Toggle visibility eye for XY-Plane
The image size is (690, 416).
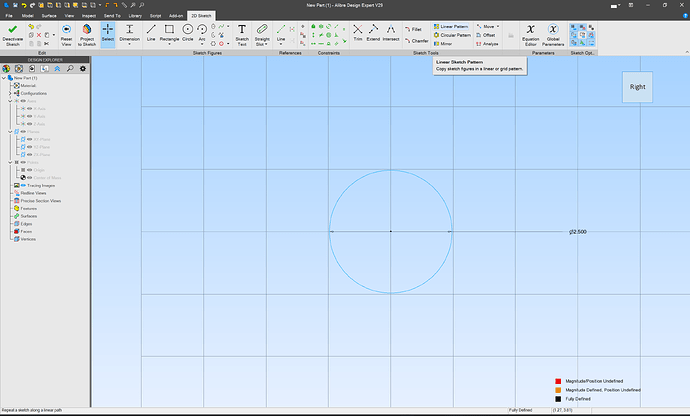click(29, 139)
